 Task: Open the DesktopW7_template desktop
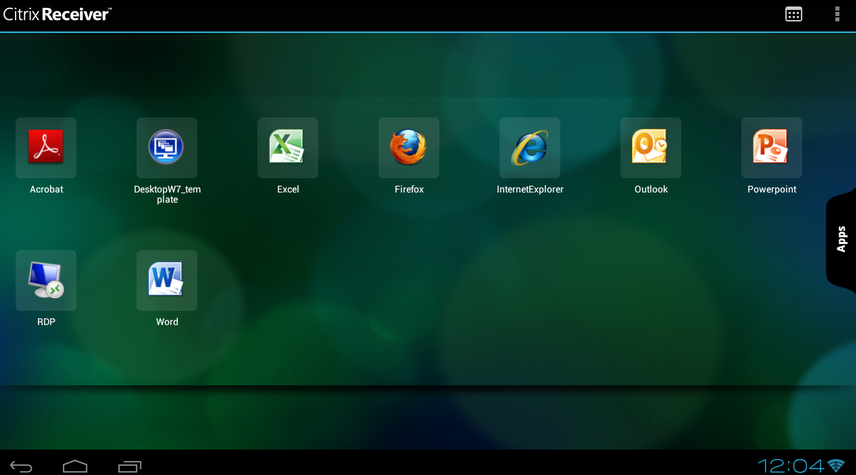pos(167,148)
